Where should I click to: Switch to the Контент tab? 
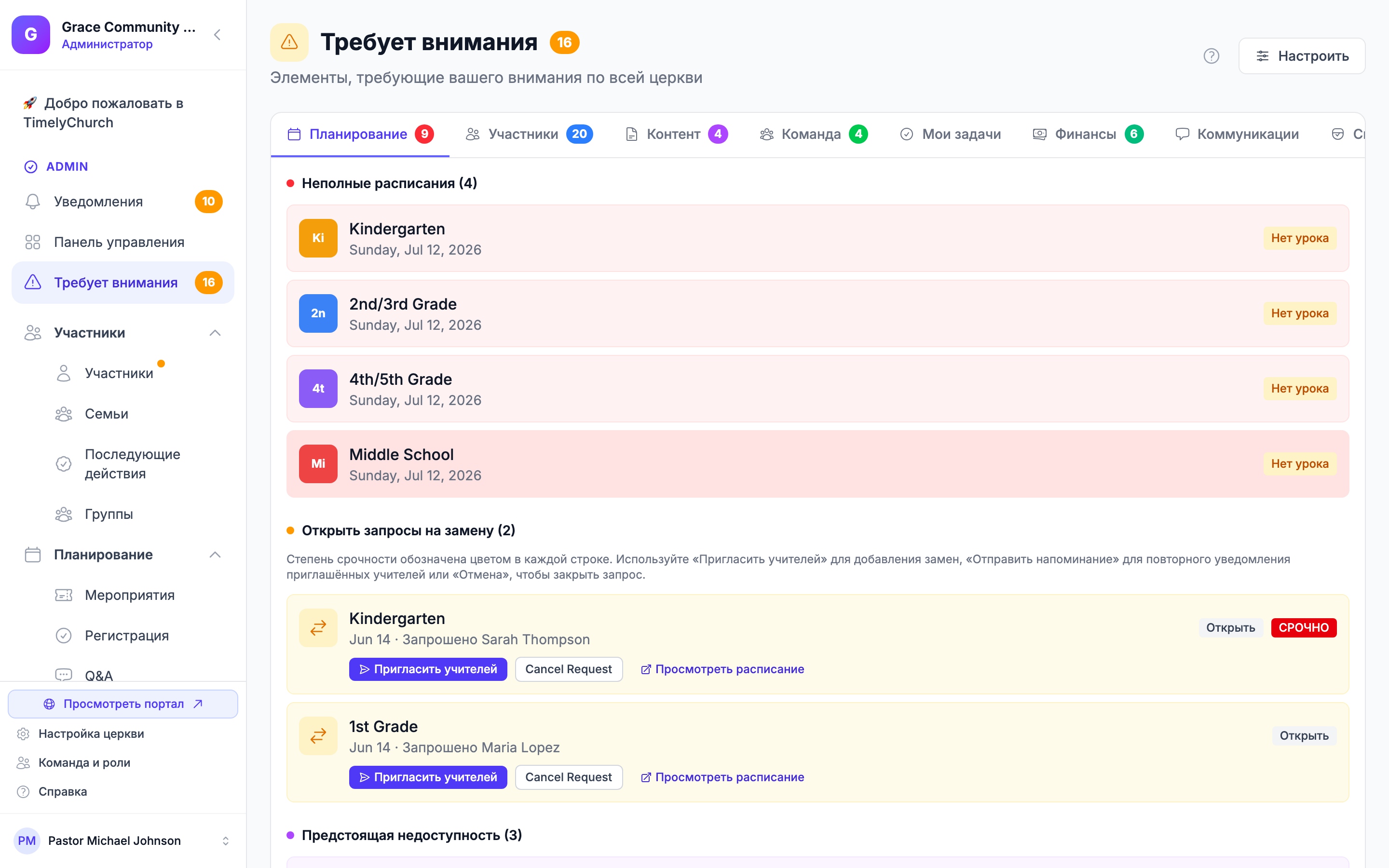click(676, 135)
